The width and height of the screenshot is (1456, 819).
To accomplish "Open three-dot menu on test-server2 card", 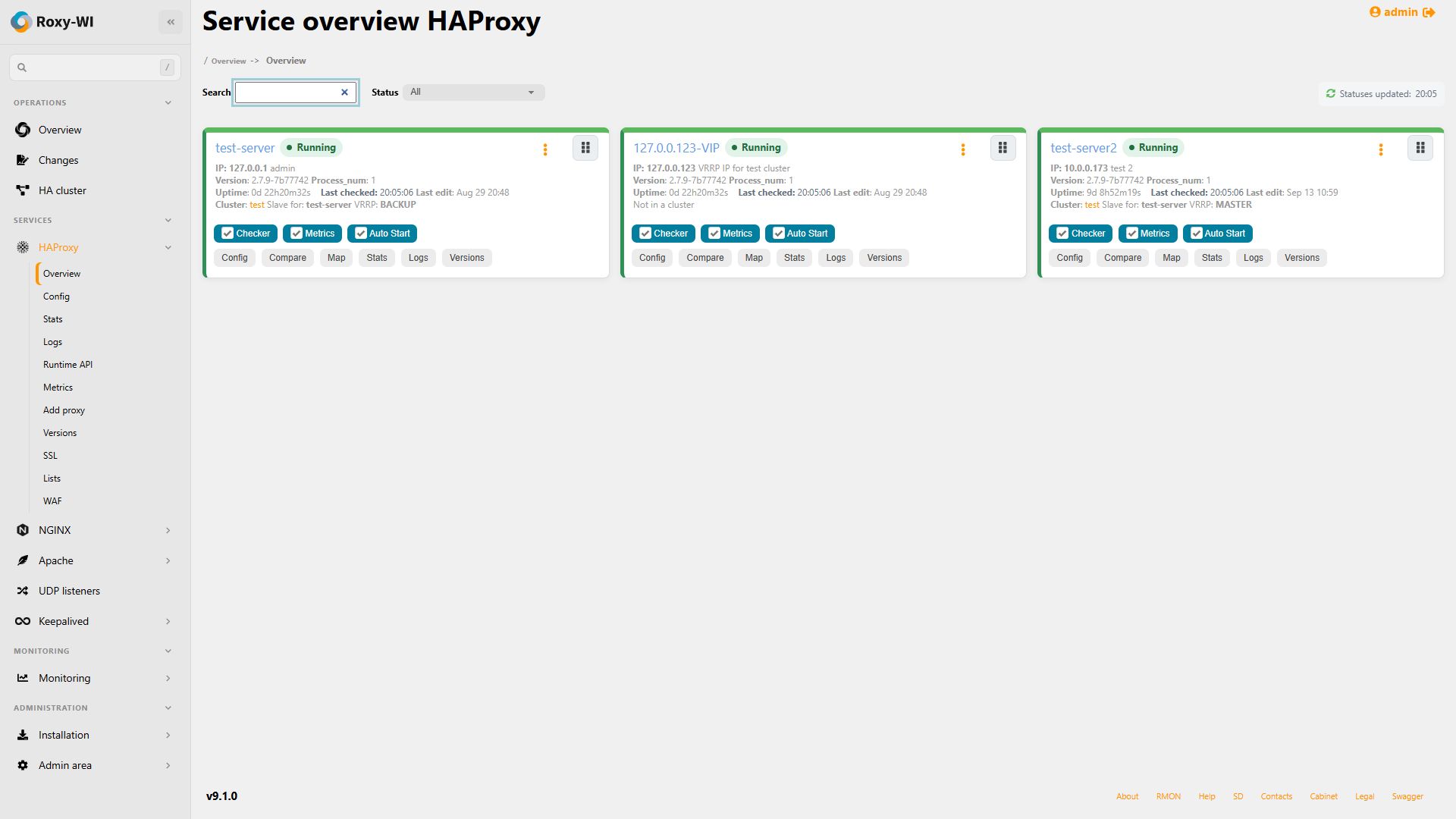I will (x=1381, y=149).
